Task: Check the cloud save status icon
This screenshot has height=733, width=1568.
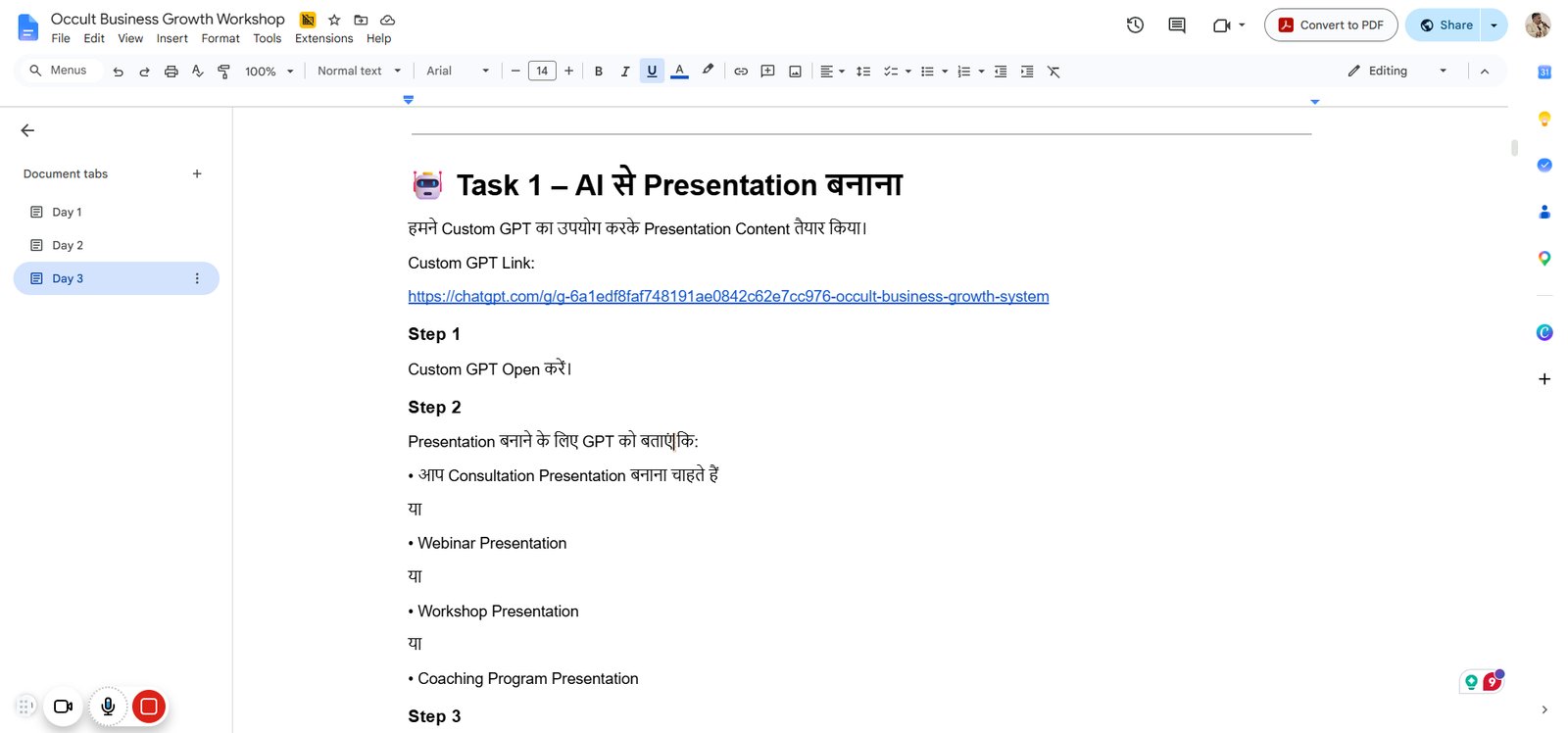Action: (387, 20)
